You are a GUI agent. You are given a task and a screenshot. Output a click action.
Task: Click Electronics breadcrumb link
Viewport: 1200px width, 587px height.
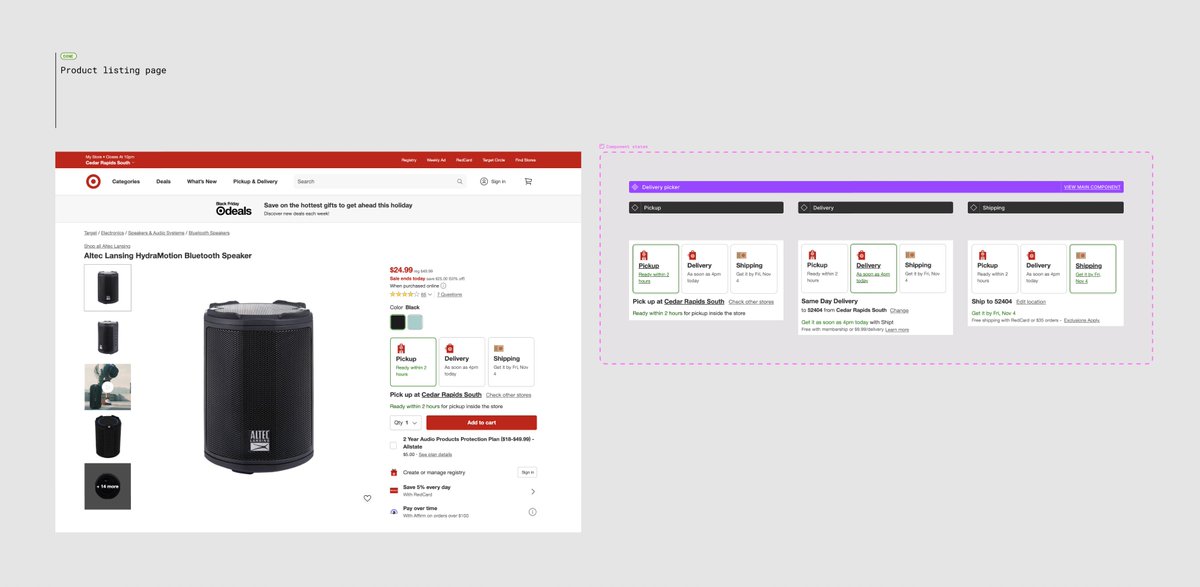(112, 232)
